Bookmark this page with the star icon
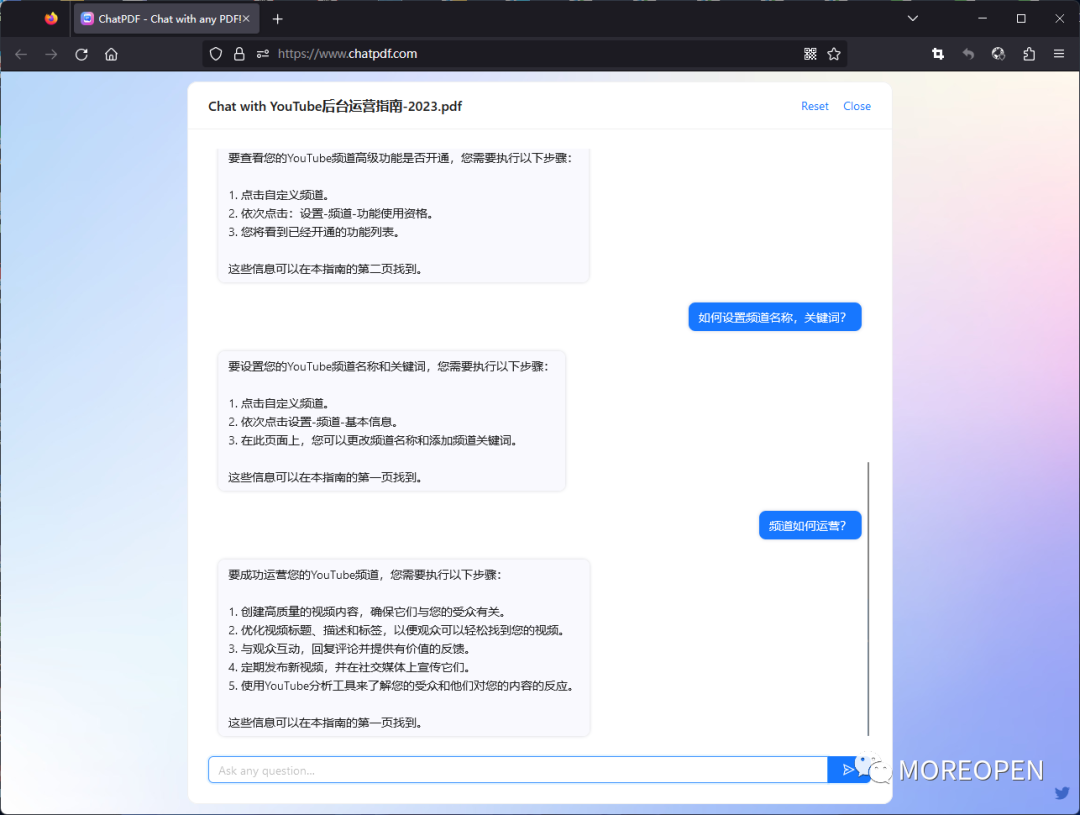Viewport: 1080px width, 815px height. tap(834, 54)
